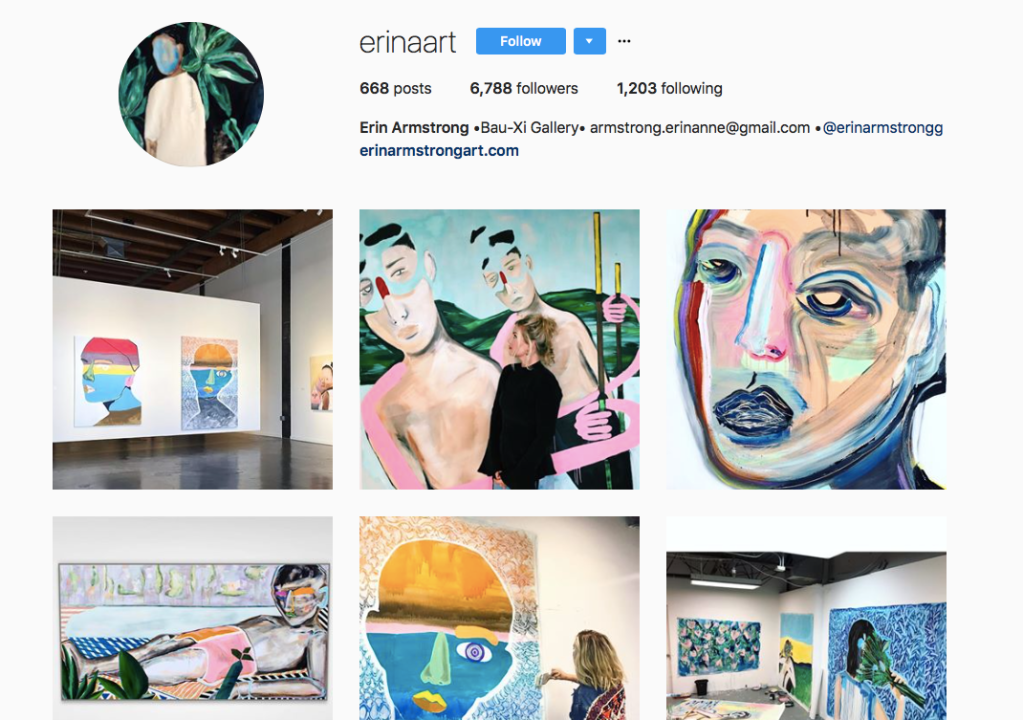The width and height of the screenshot is (1023, 720).
Task: View the 6,788 followers list
Action: tap(524, 89)
